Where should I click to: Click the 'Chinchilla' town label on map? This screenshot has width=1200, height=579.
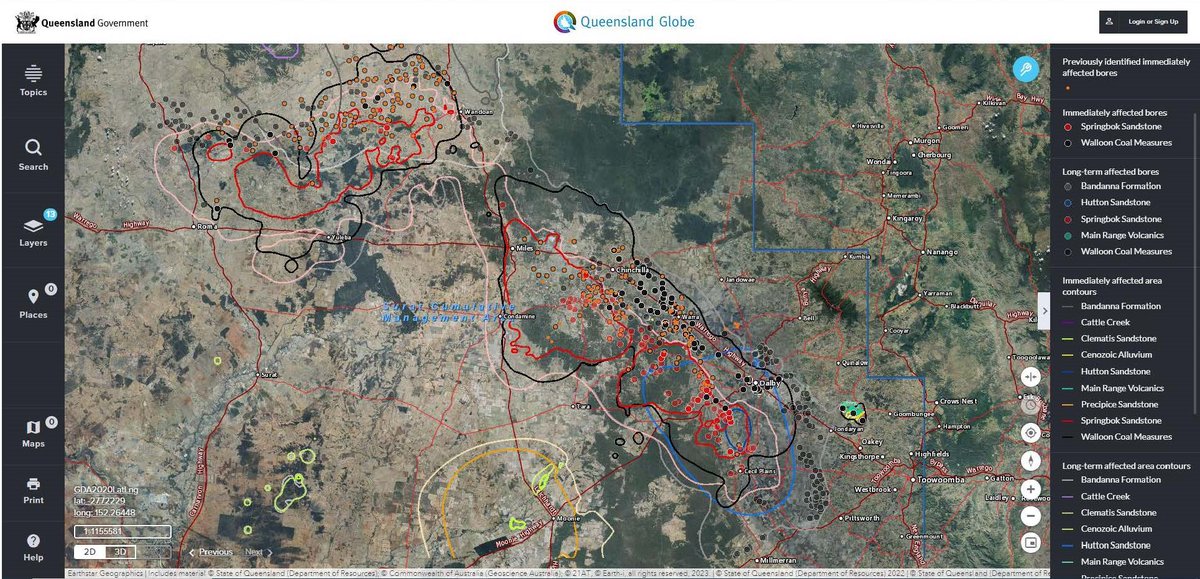[635, 270]
